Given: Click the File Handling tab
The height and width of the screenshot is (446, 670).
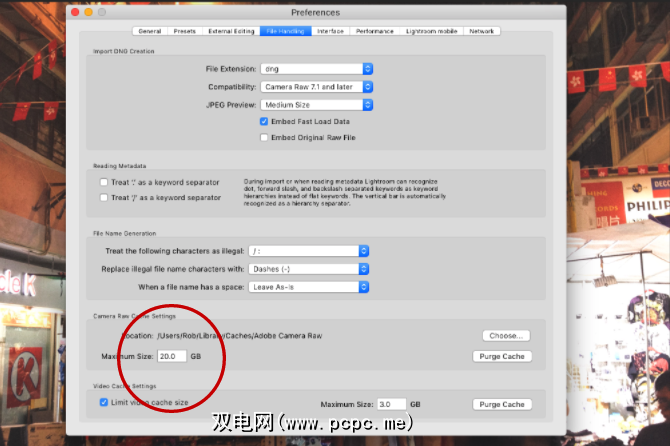Looking at the screenshot, I should click(x=285, y=31).
